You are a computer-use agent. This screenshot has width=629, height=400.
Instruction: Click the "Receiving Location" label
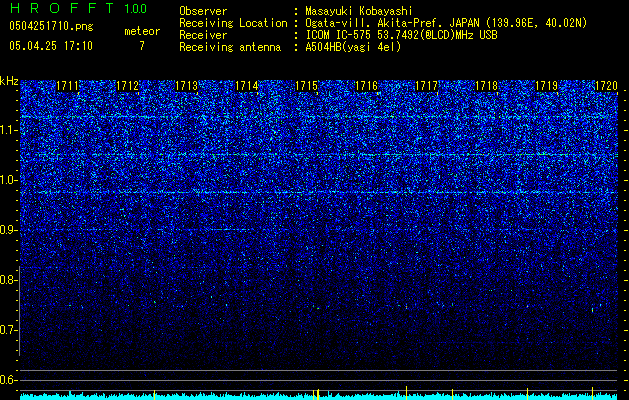[233, 23]
